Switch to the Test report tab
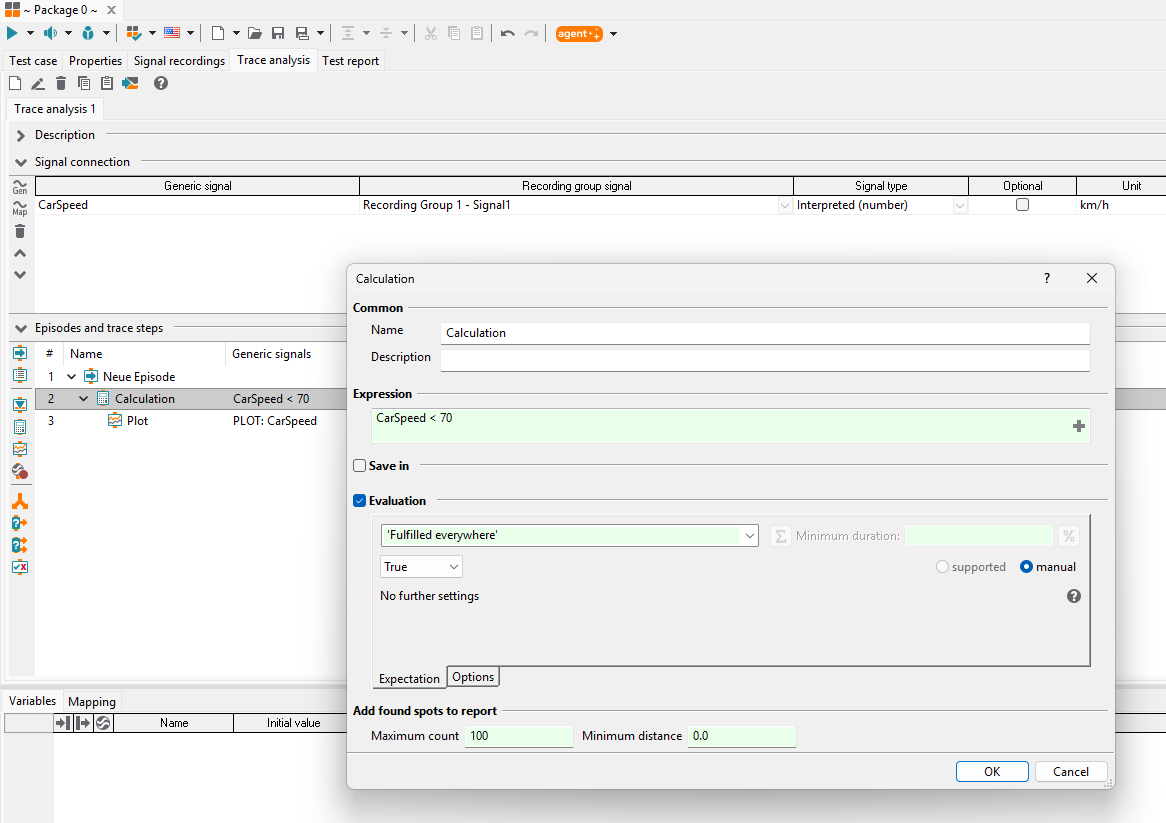 [350, 61]
